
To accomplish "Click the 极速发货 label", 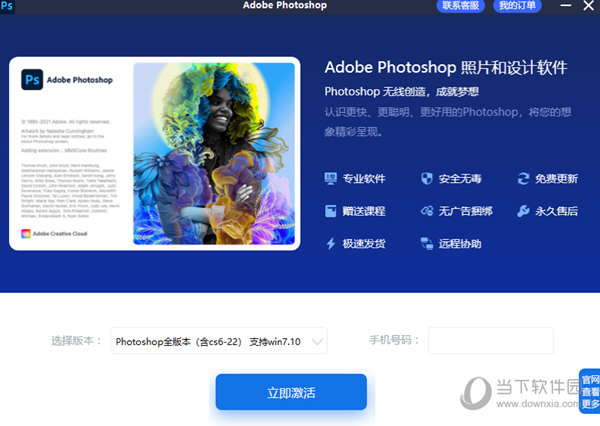I will [x=364, y=243].
